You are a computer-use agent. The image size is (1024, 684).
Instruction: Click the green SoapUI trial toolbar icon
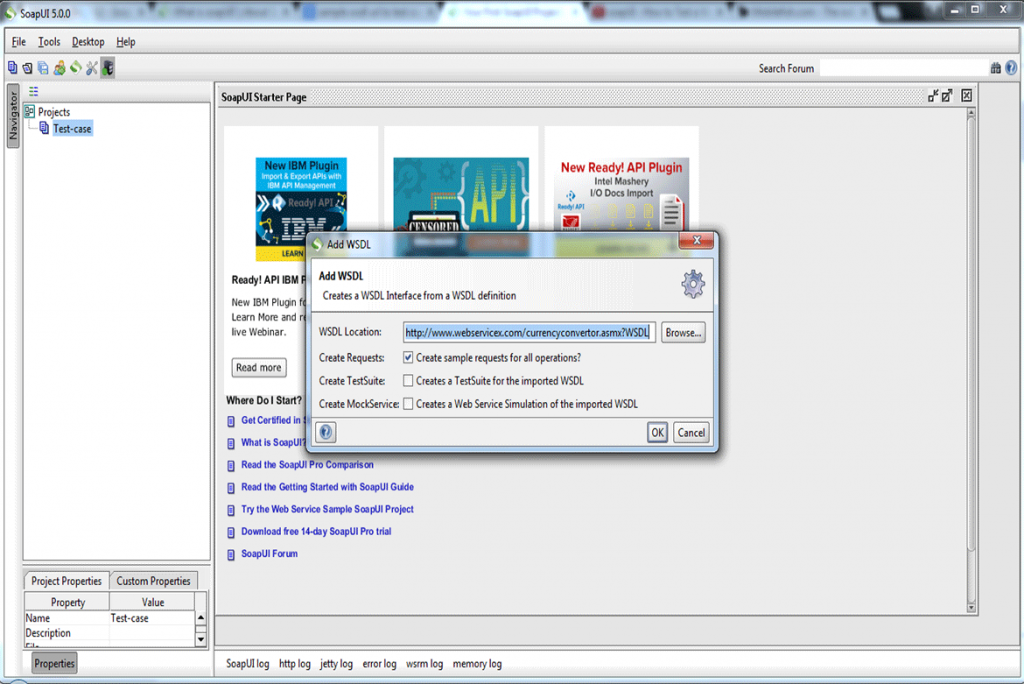tap(76, 67)
